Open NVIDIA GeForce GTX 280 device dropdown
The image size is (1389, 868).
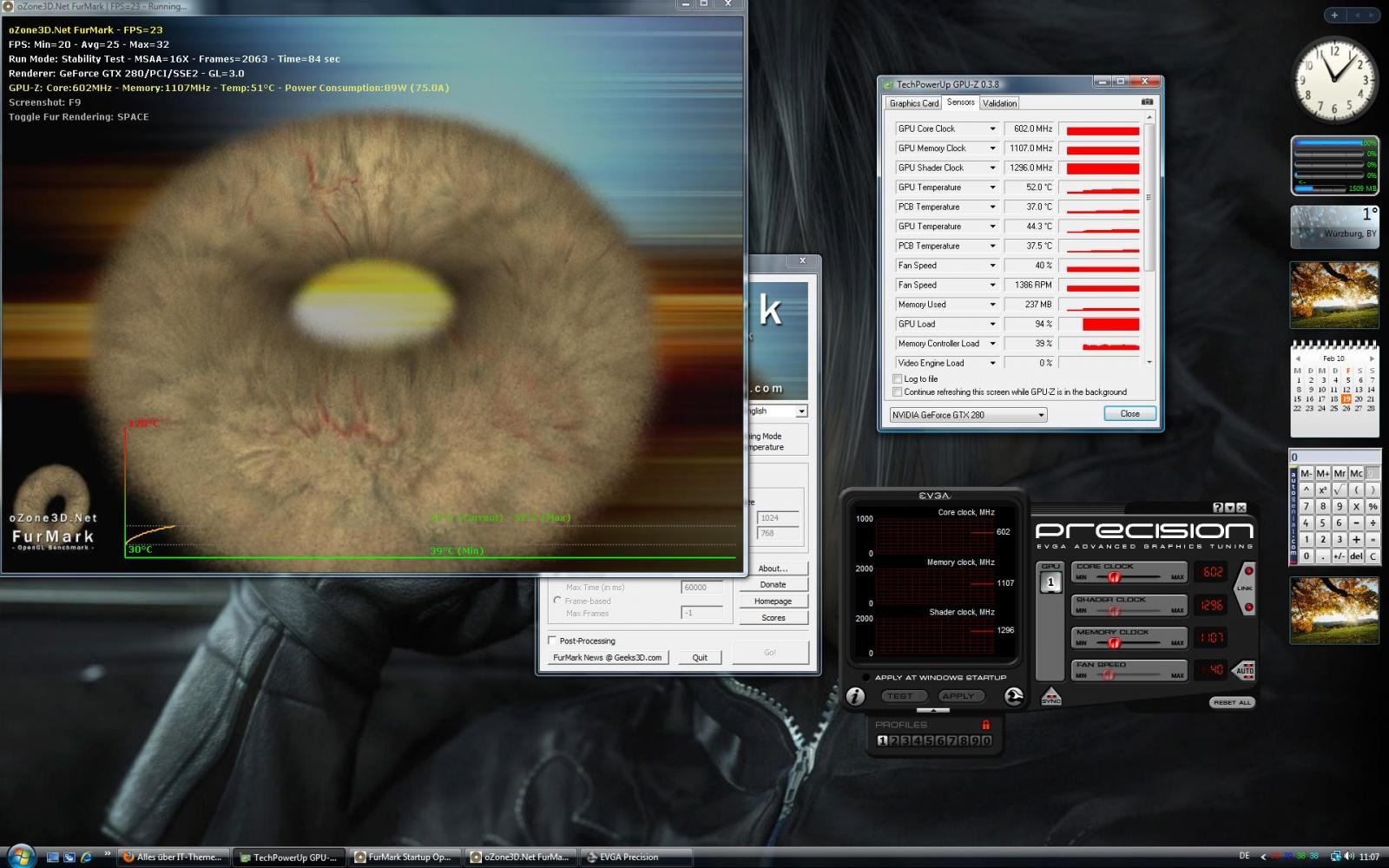tap(968, 415)
